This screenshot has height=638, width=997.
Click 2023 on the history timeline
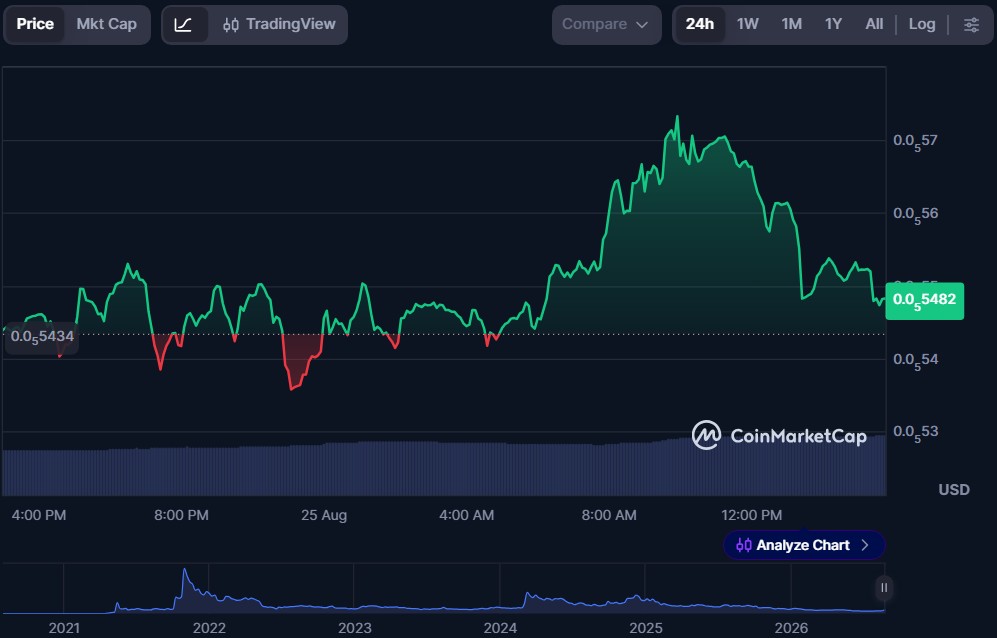coord(355,628)
